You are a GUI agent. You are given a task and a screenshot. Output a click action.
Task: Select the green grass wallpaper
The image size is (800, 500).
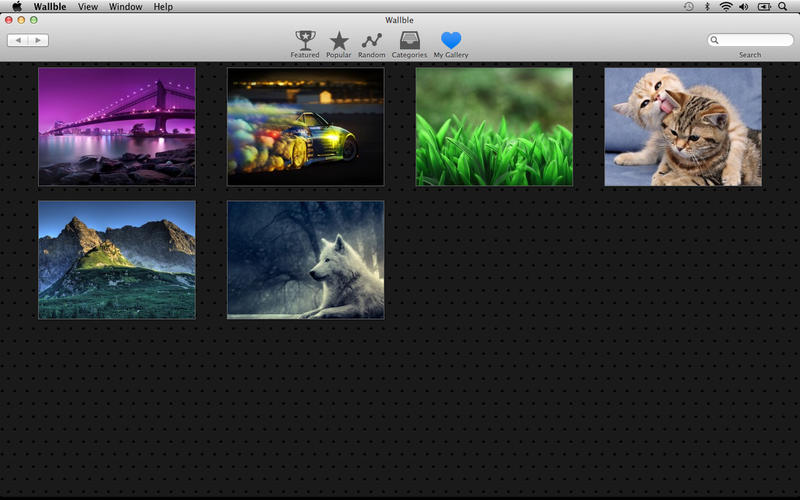(494, 127)
